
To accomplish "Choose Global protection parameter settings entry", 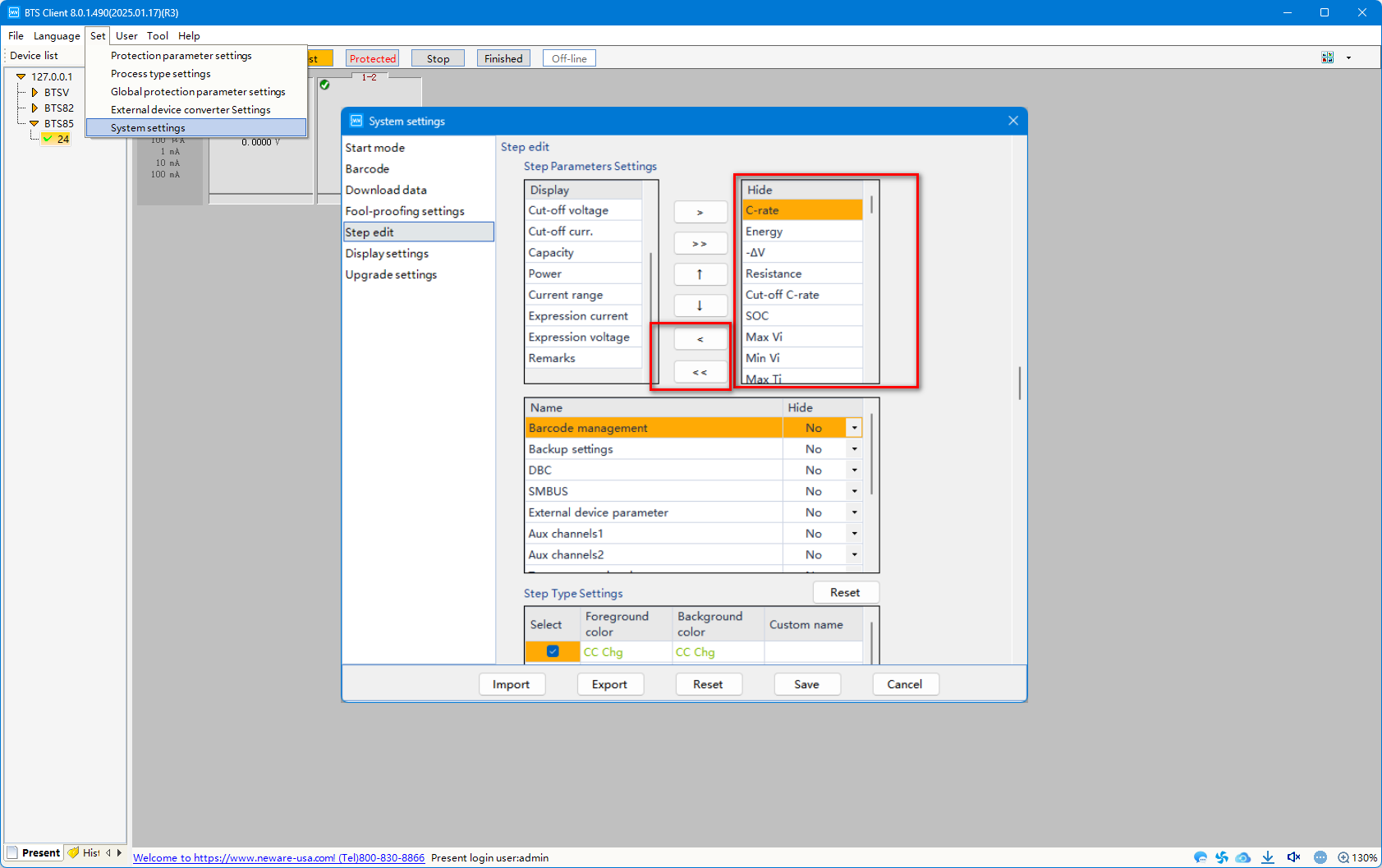I will pos(197,92).
